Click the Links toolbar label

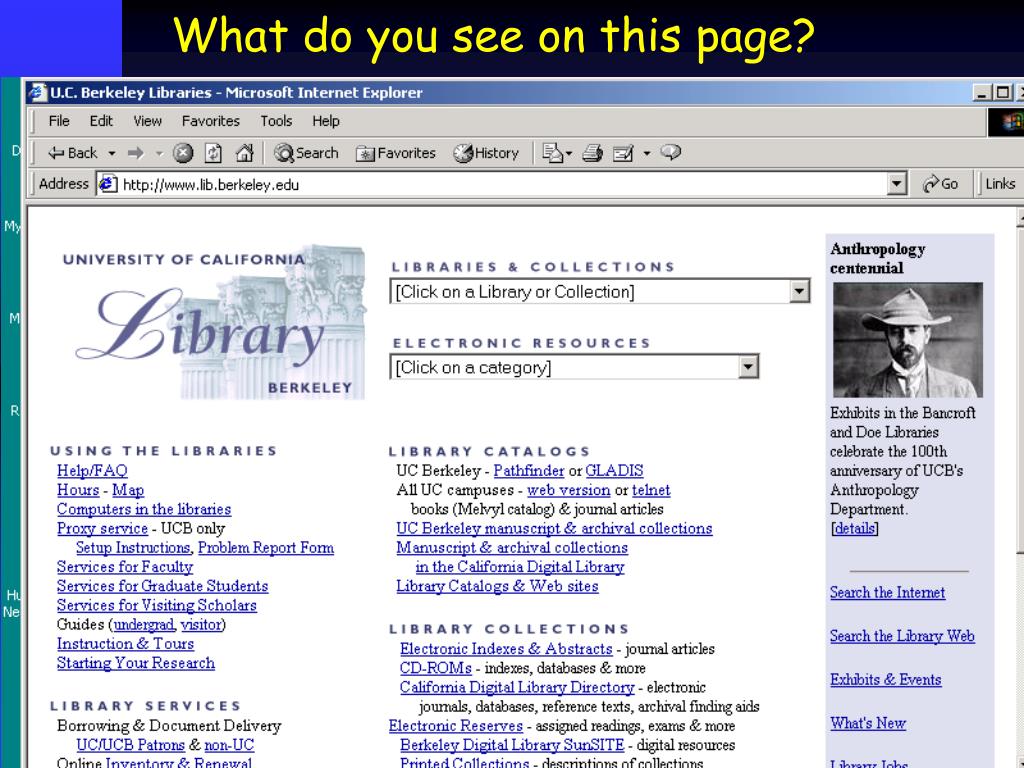1000,184
